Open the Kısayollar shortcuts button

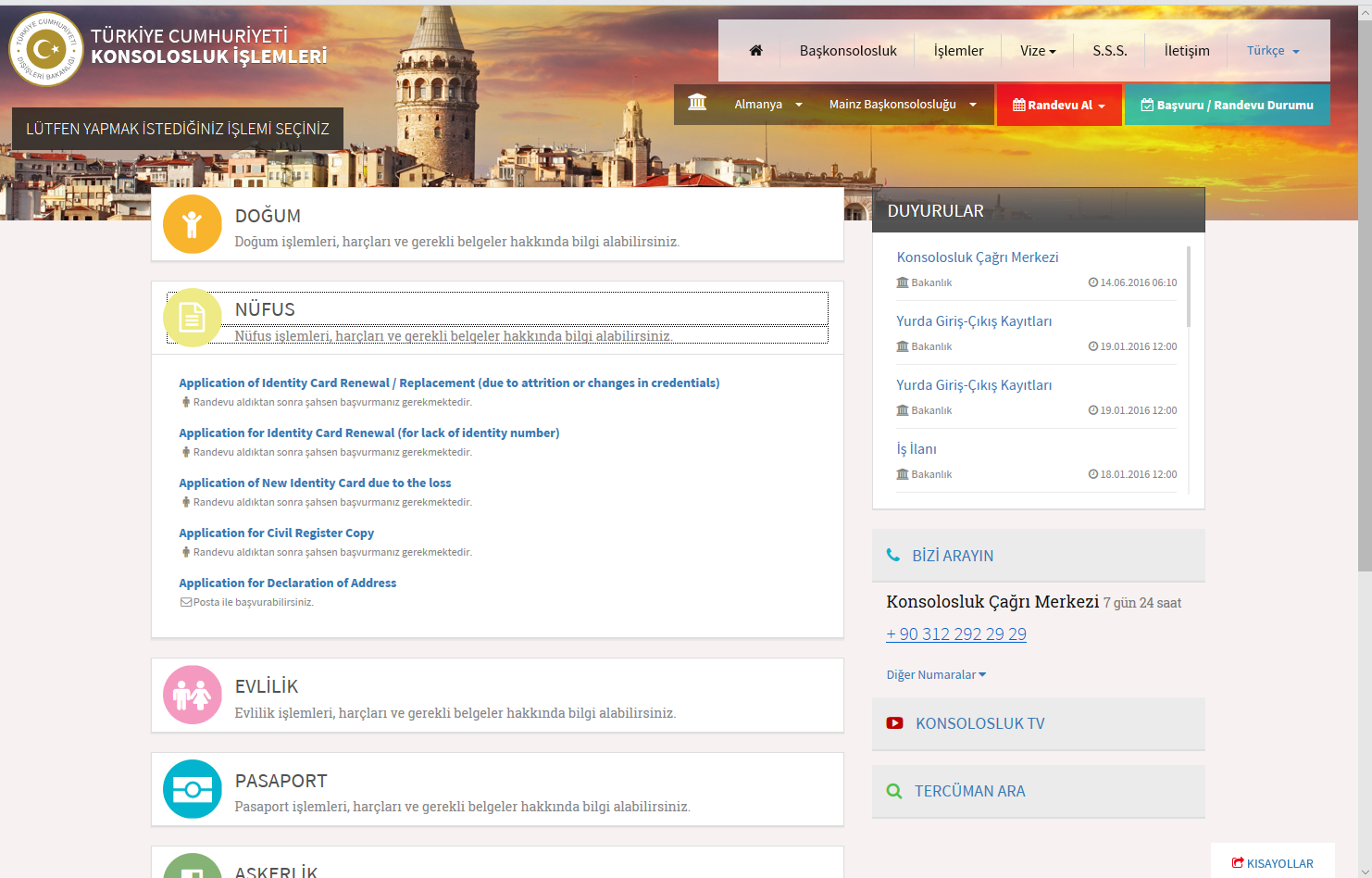1273,863
